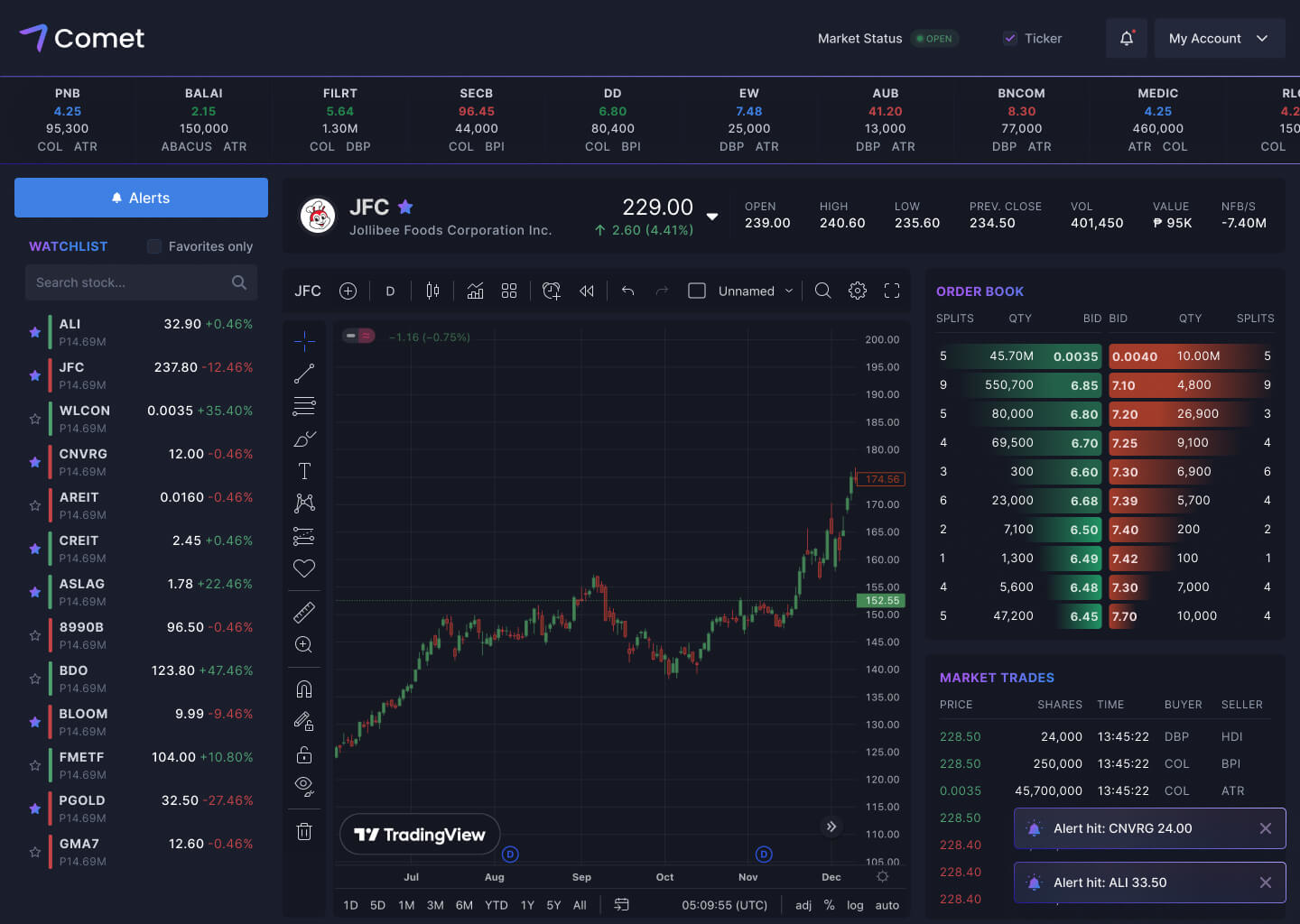
Task: Toggle stay in drawing mode icon
Action: click(304, 722)
